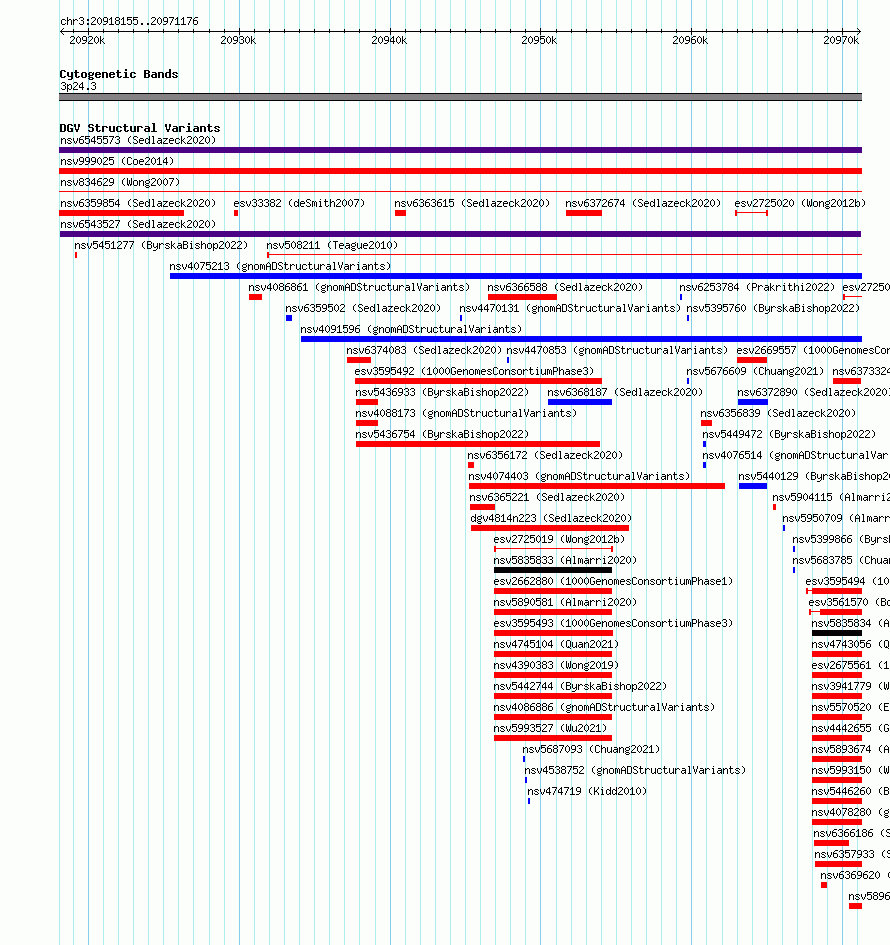Open nsv4538752 (gnomADStructuralVariants) label

635,771
